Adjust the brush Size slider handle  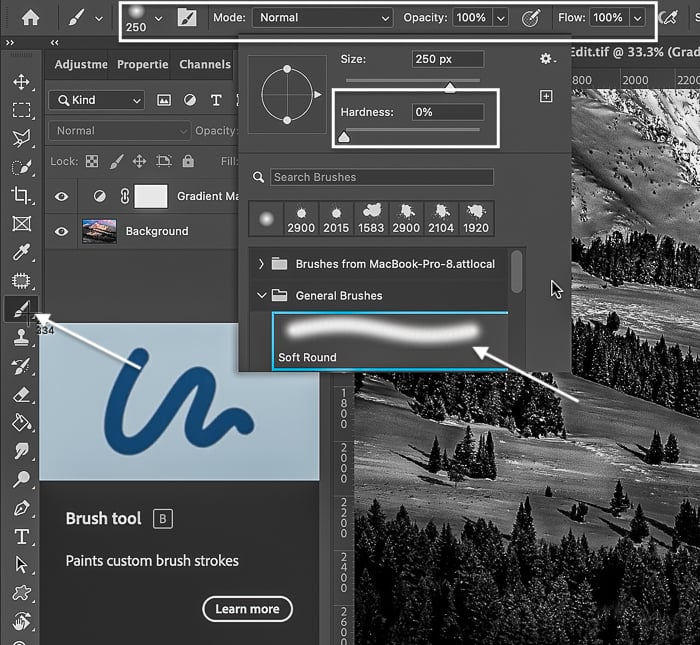(x=450, y=87)
